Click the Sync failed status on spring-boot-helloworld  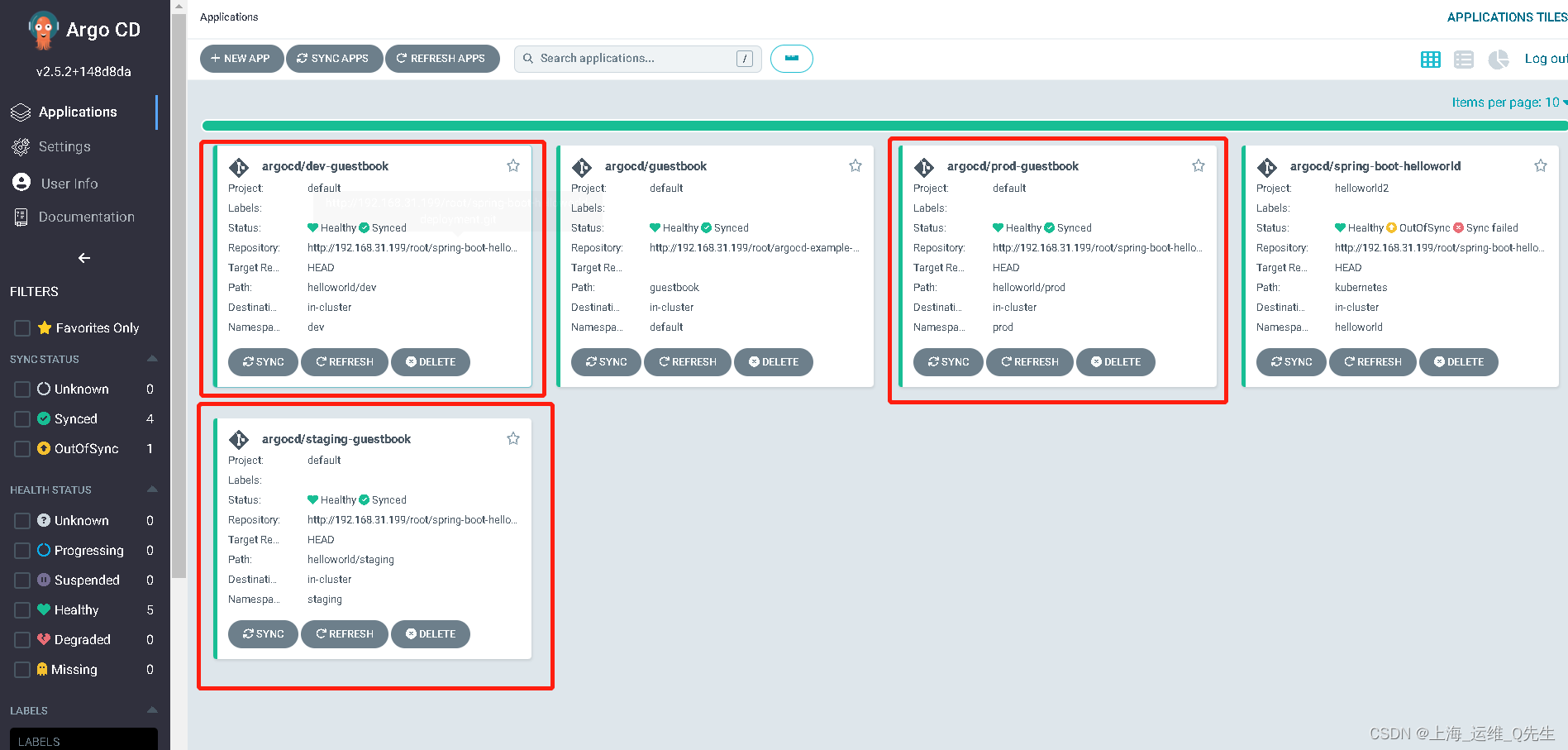tap(1485, 228)
